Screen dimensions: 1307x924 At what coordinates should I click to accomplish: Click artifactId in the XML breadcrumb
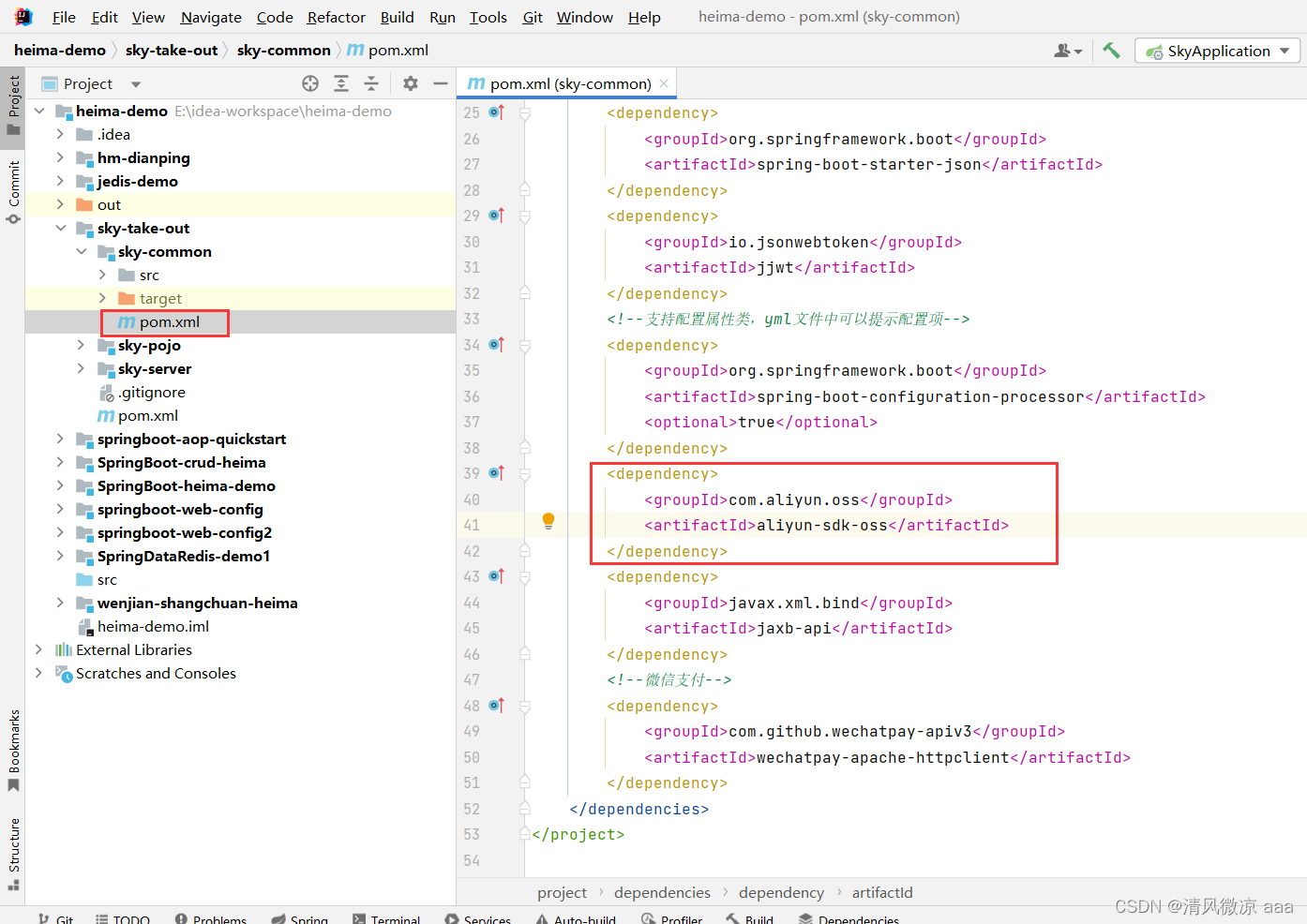click(x=882, y=893)
